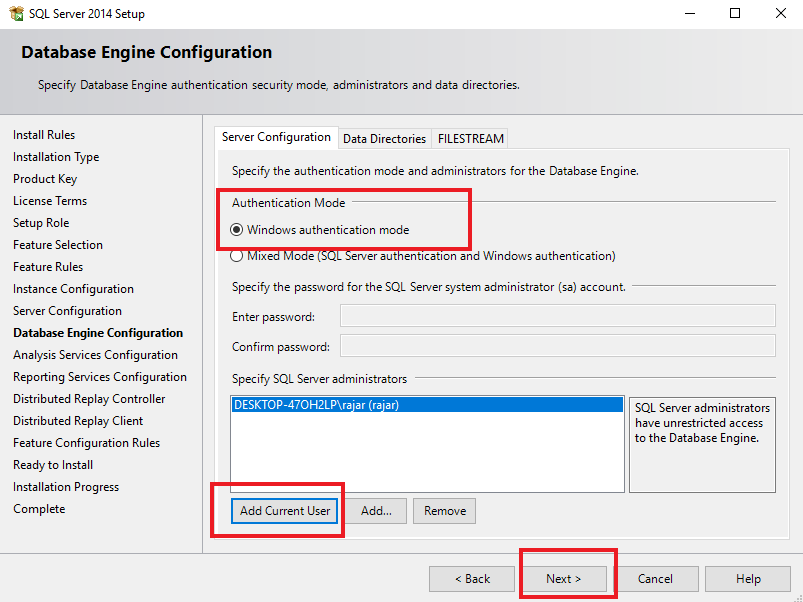Cancel the SQL Server setup
Image resolution: width=803 pixels, height=602 pixels.
coord(655,579)
